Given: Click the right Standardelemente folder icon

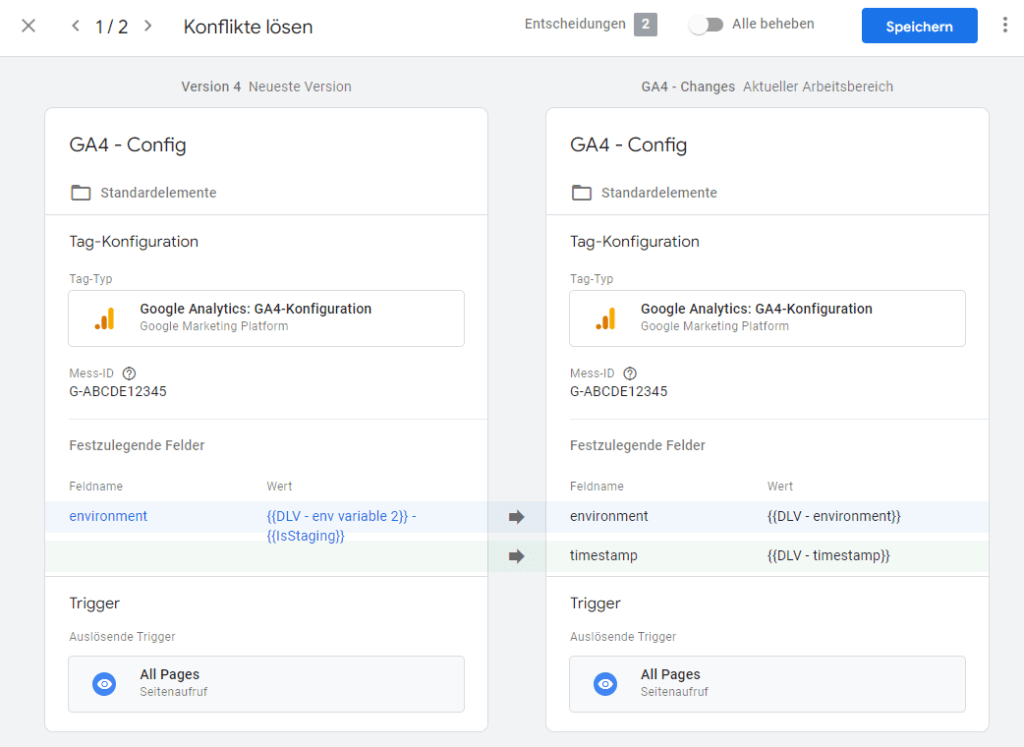Looking at the screenshot, I should (581, 193).
